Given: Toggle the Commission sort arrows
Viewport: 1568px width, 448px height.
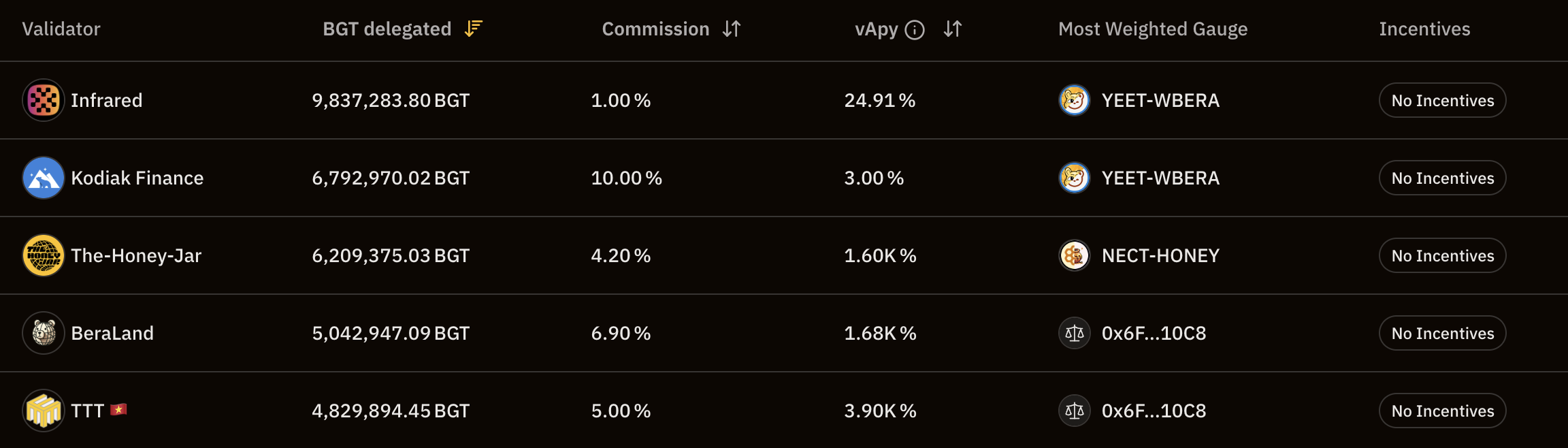Looking at the screenshot, I should coord(732,29).
